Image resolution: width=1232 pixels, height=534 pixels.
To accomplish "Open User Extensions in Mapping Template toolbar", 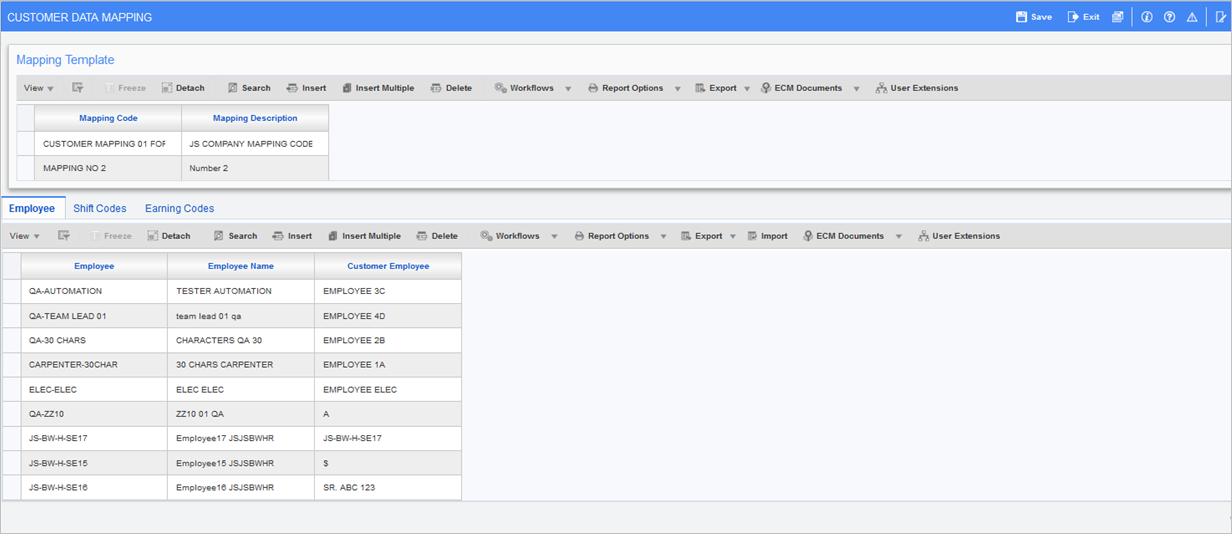I will (x=917, y=88).
